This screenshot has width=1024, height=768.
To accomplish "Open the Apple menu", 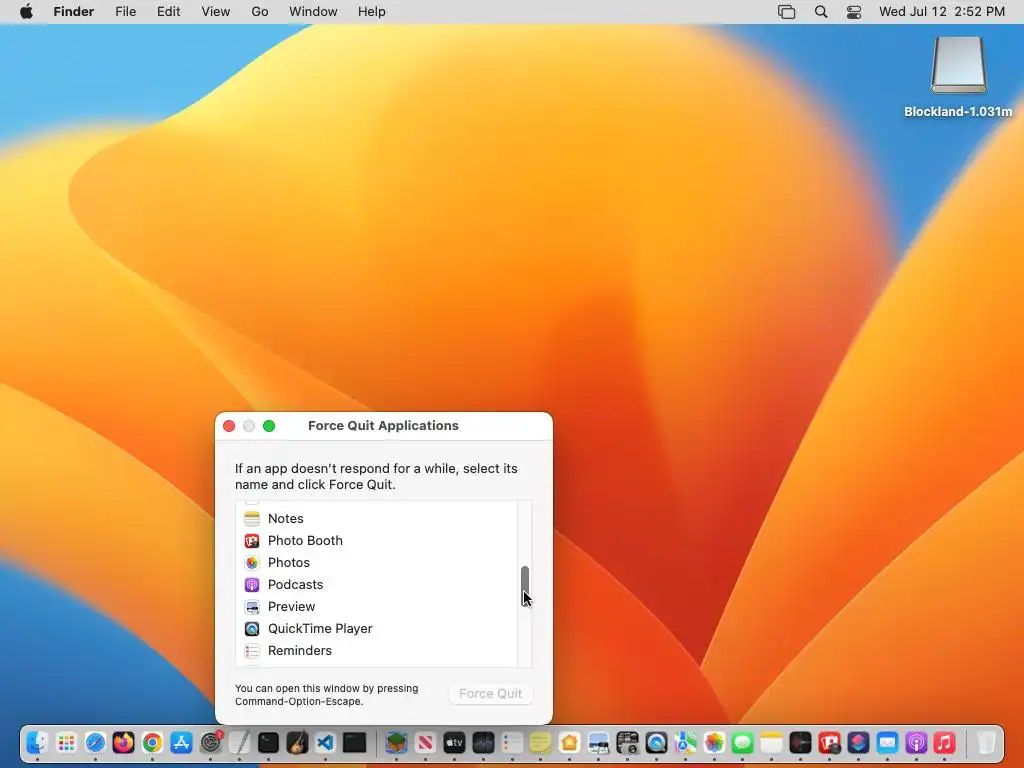I will (26, 12).
